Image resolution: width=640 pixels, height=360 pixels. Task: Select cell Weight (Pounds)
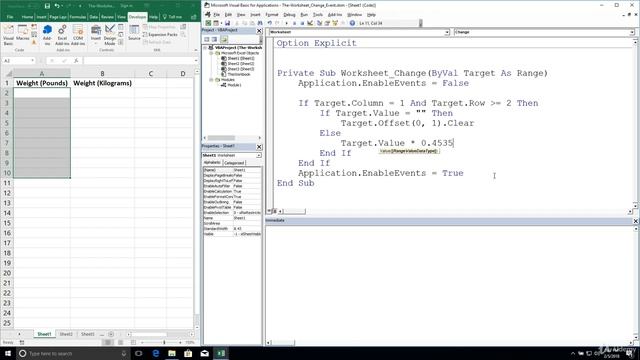click(x=42, y=83)
